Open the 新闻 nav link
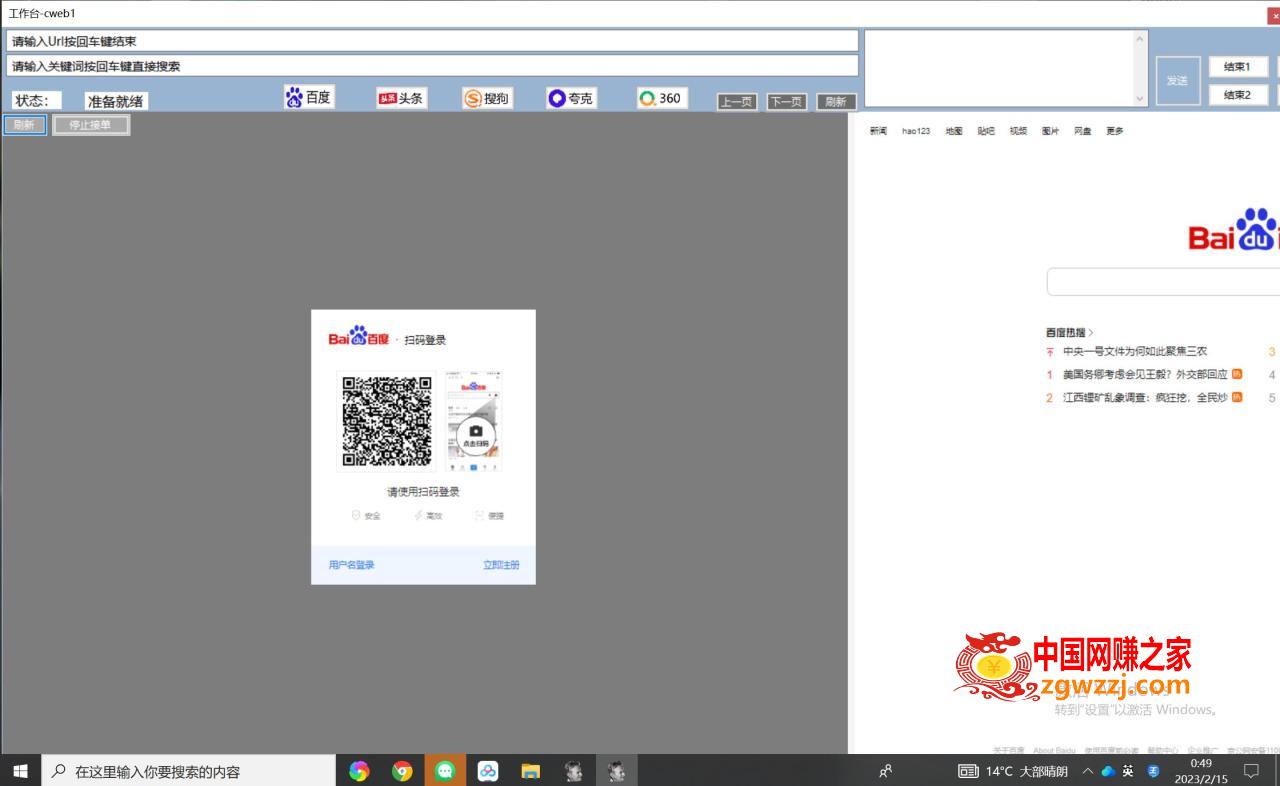 pos(878,131)
